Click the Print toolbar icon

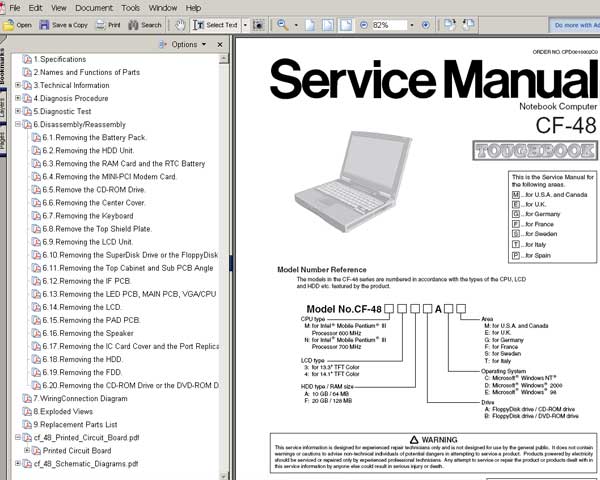101,25
